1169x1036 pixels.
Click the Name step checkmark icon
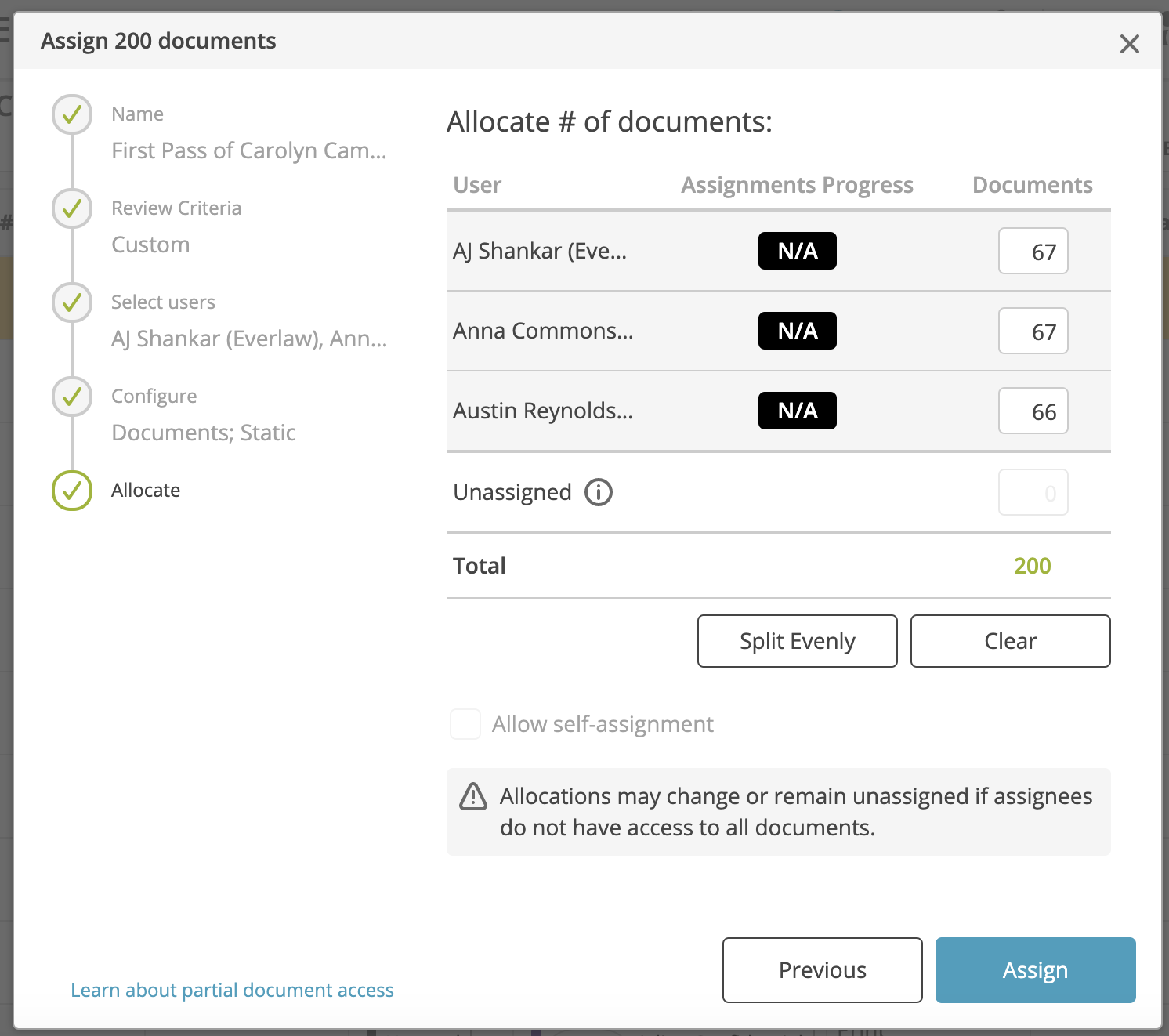click(72, 114)
